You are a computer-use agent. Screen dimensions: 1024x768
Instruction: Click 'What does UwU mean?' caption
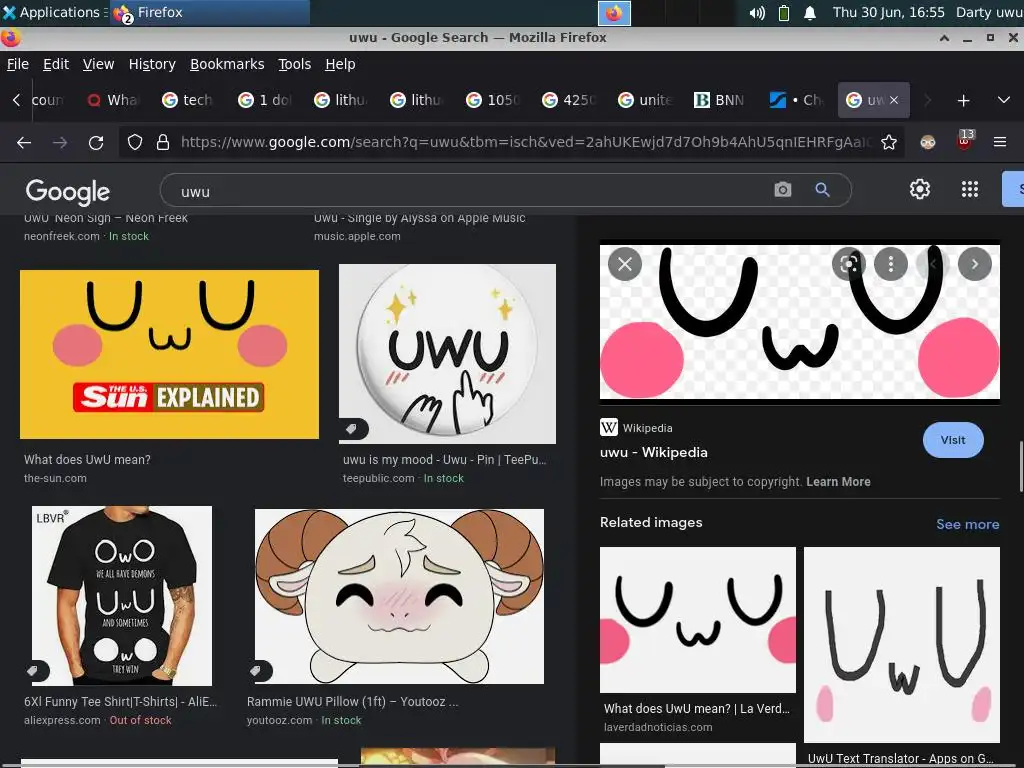click(x=87, y=459)
